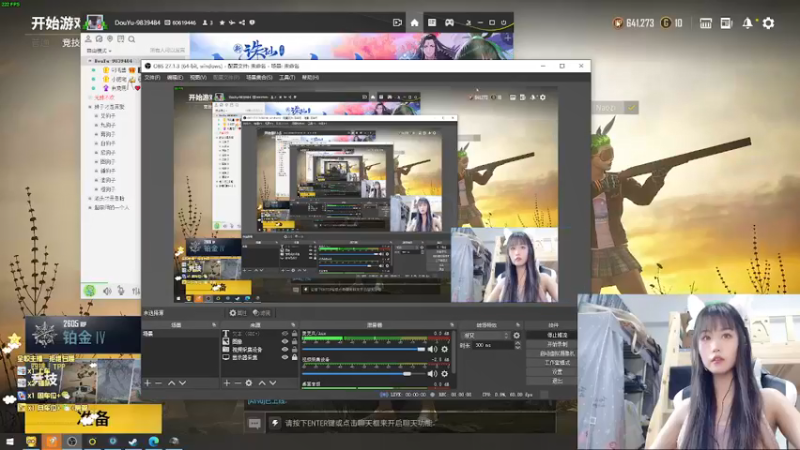This screenshot has width=800, height=450.
Task: Open OBS Help menu
Action: click(x=310, y=78)
